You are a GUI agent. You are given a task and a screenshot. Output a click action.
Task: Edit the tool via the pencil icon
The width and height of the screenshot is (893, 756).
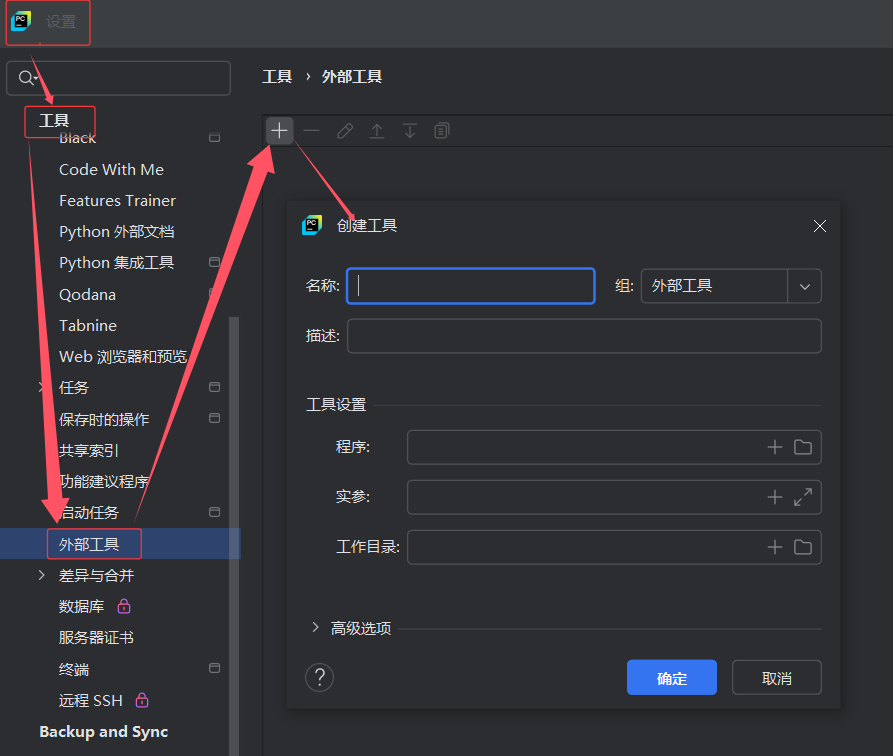coord(344,130)
